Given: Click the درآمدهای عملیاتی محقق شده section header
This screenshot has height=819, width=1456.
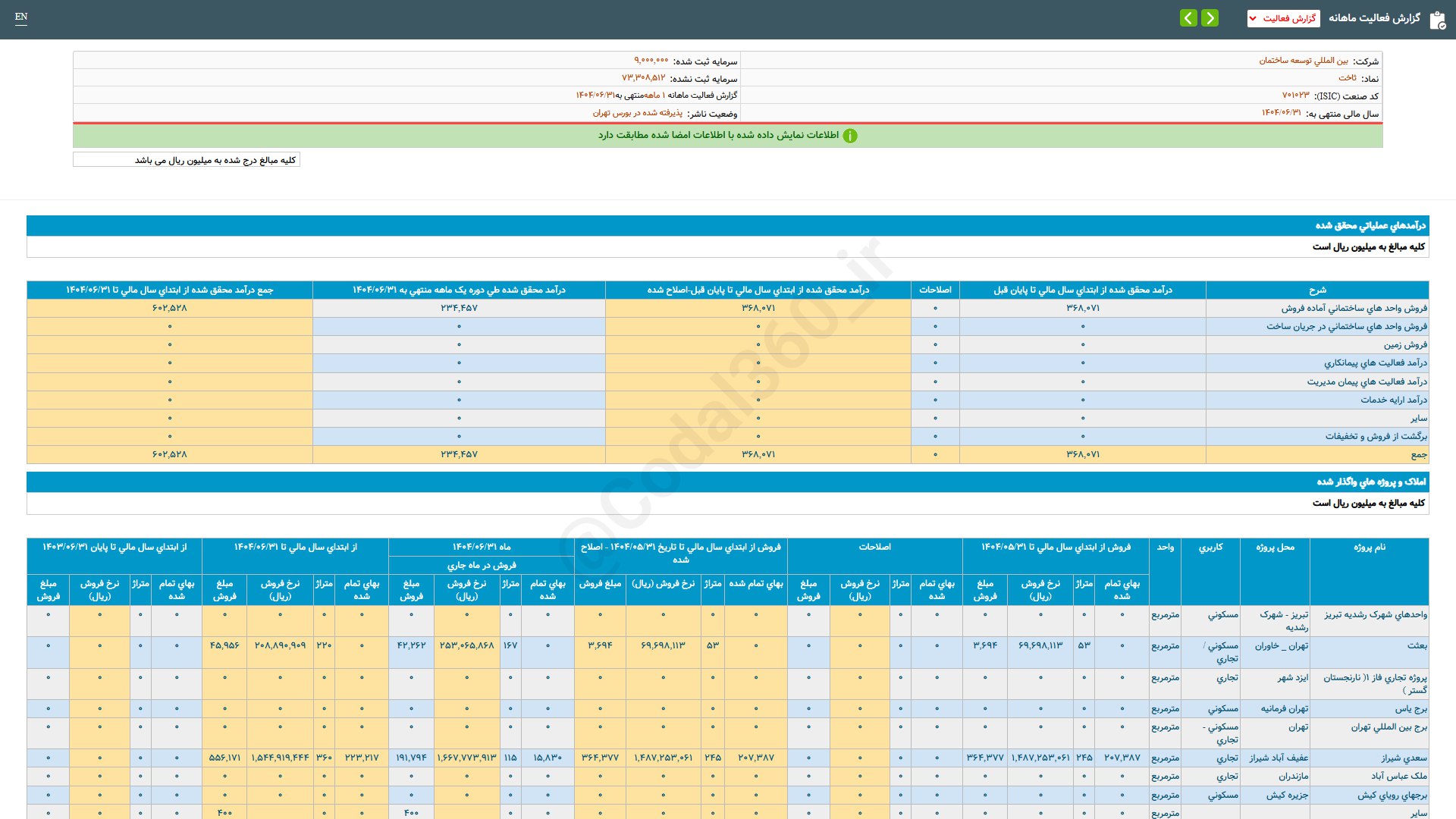Looking at the screenshot, I should click(x=1370, y=225).
